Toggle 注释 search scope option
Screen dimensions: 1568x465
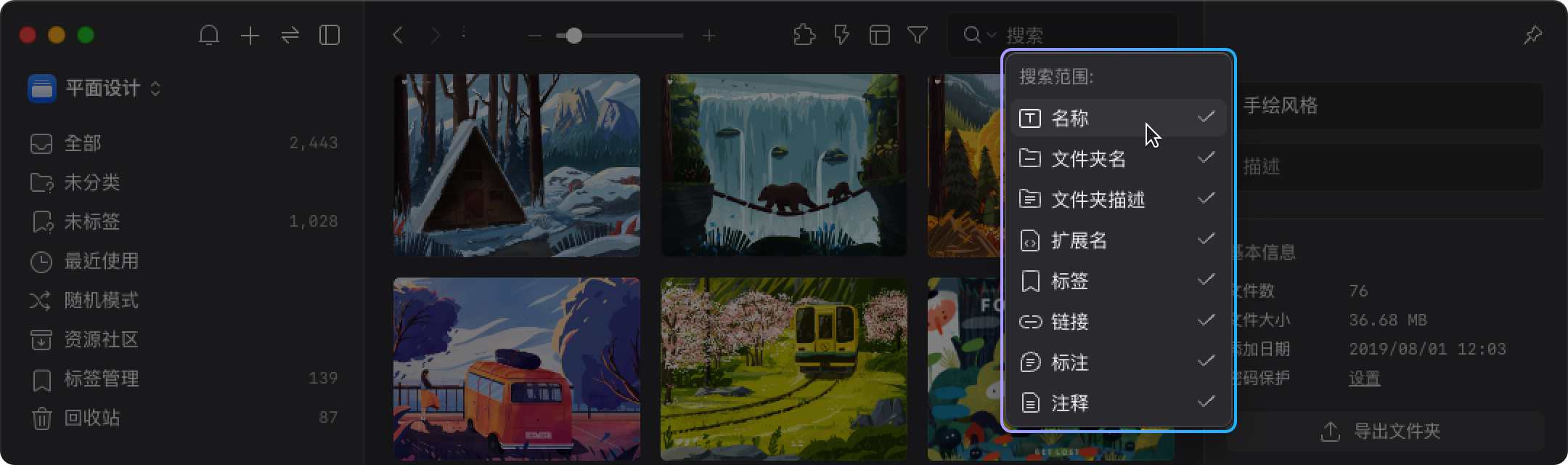click(1118, 403)
